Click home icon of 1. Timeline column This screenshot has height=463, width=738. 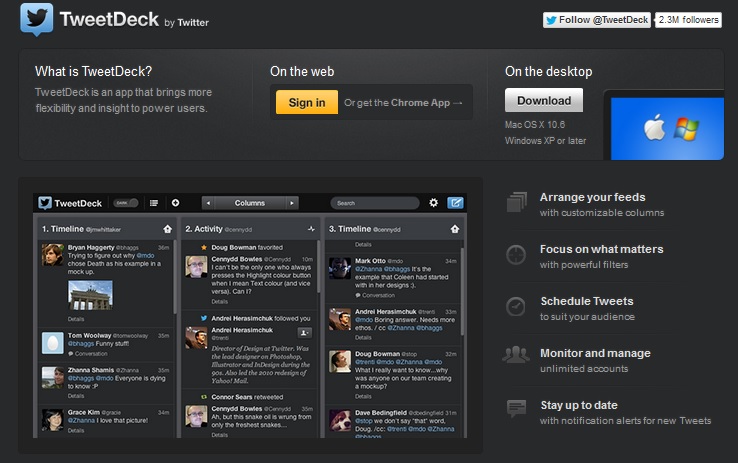coord(168,229)
